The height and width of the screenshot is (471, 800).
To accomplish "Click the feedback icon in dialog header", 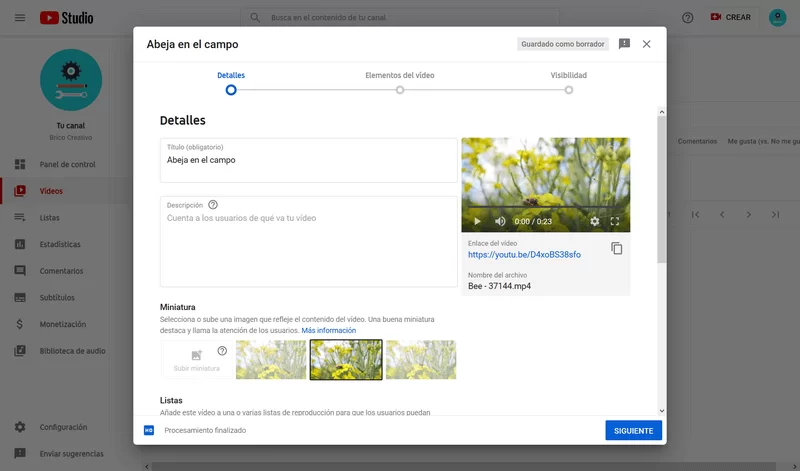I will pyautogui.click(x=624, y=44).
